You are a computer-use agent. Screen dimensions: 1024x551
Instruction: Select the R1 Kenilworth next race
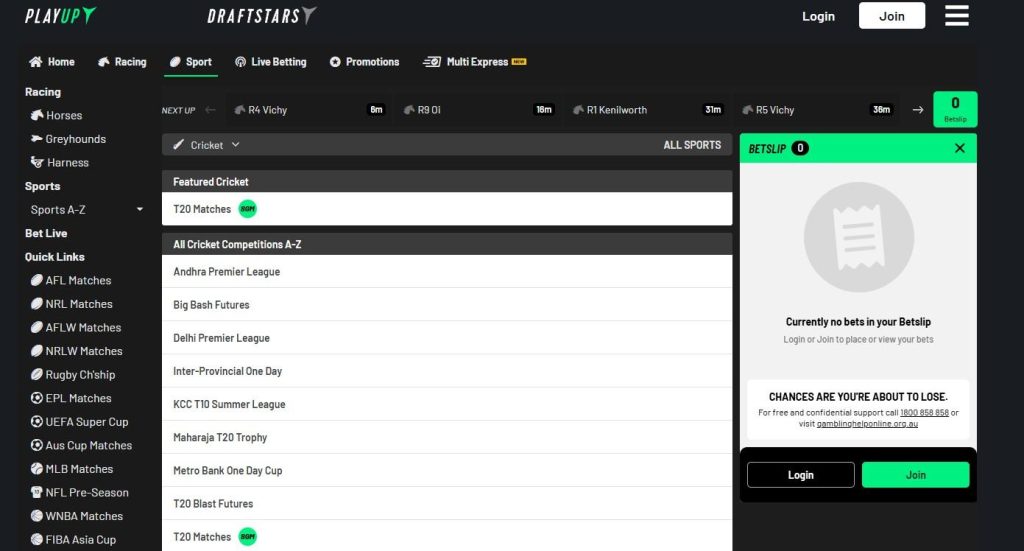(648, 110)
